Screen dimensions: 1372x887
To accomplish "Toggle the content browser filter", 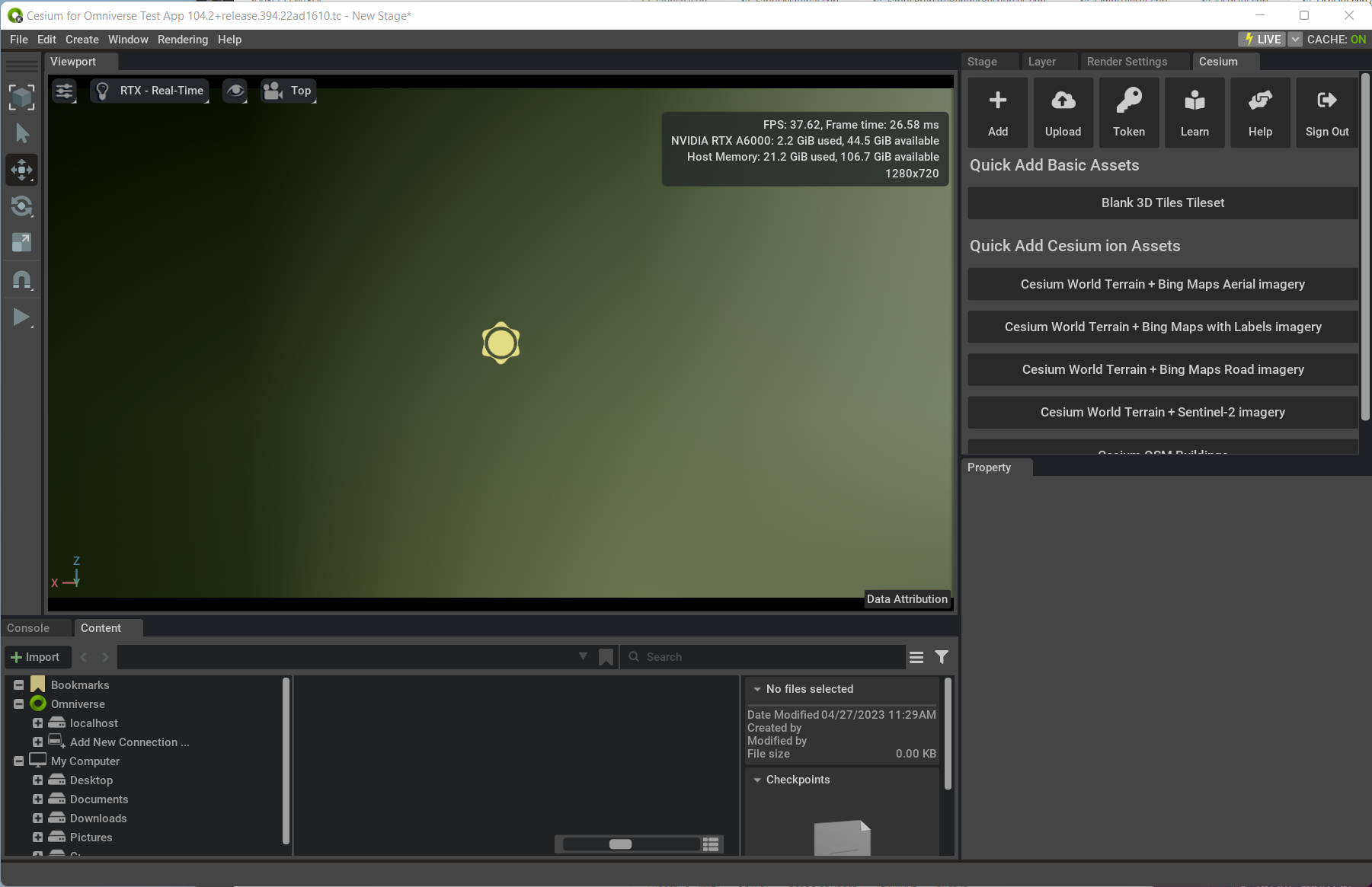I will 942,656.
